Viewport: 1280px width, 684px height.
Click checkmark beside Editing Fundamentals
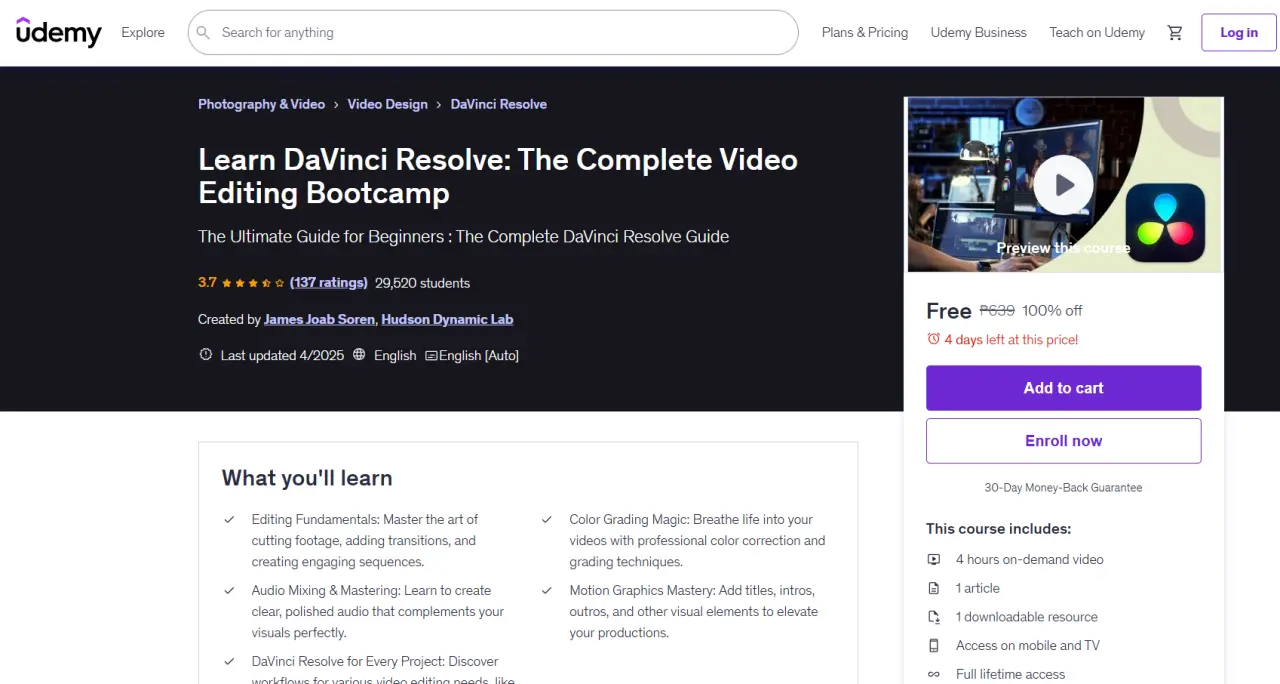point(229,520)
